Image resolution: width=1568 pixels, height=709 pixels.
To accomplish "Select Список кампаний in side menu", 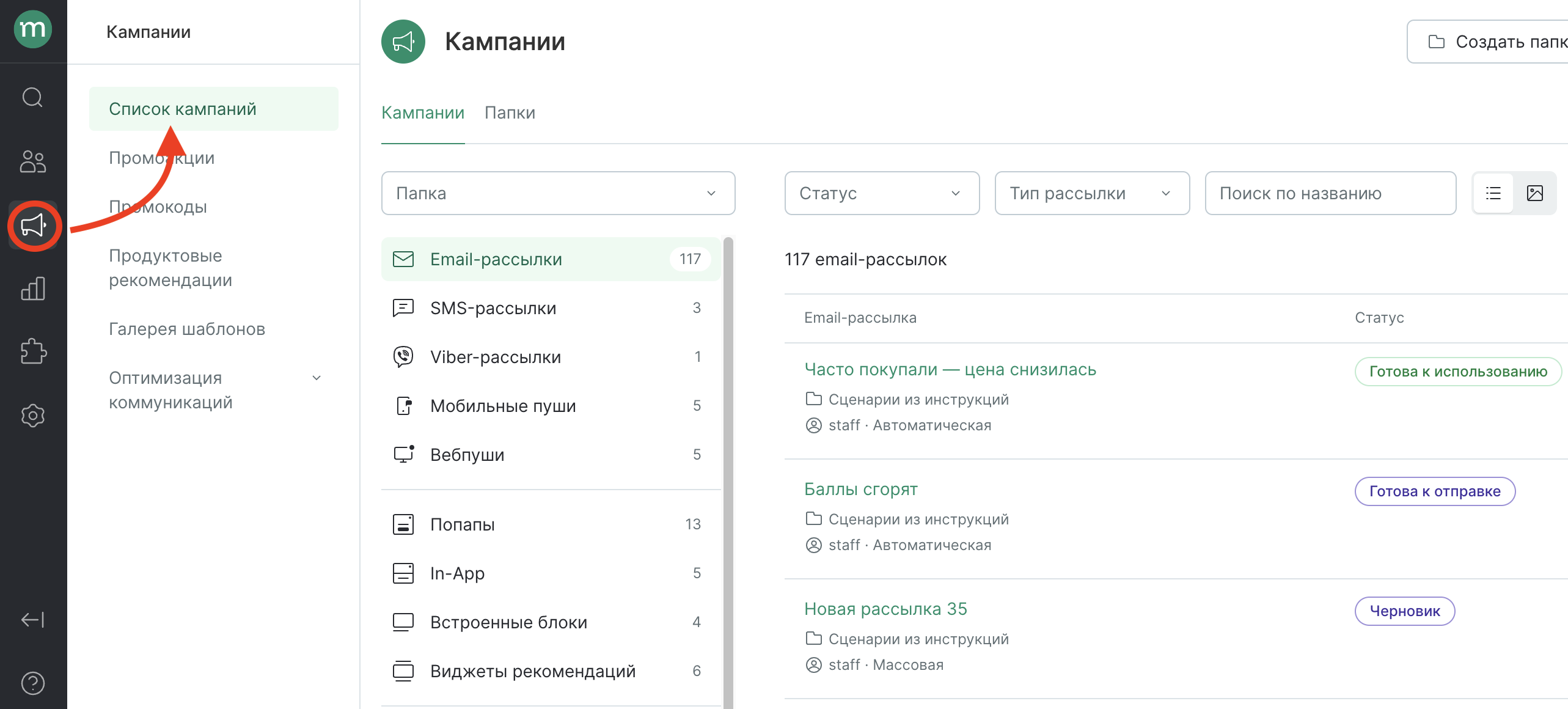I will pos(213,109).
